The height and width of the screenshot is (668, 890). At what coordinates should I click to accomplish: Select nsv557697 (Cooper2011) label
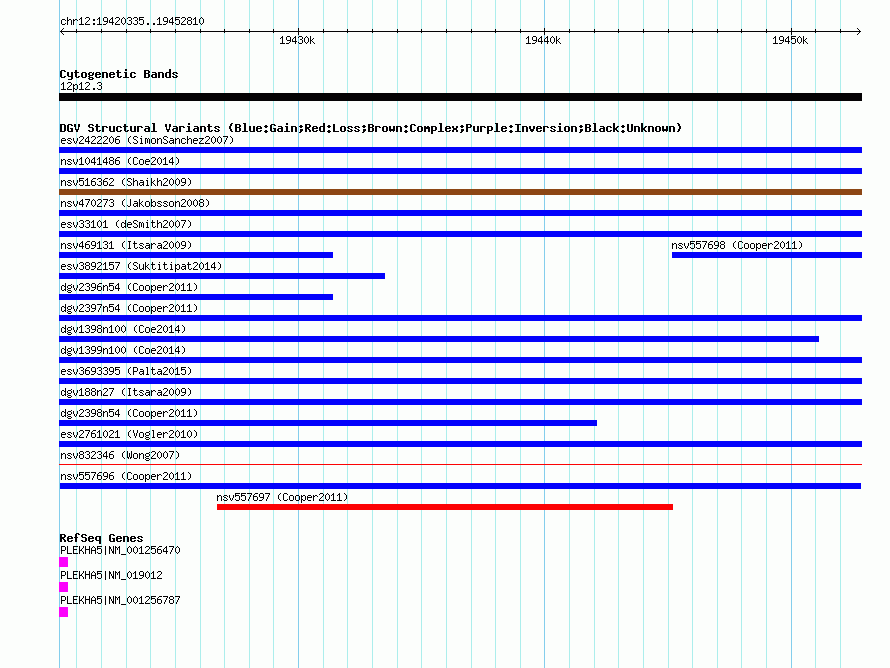(282, 497)
